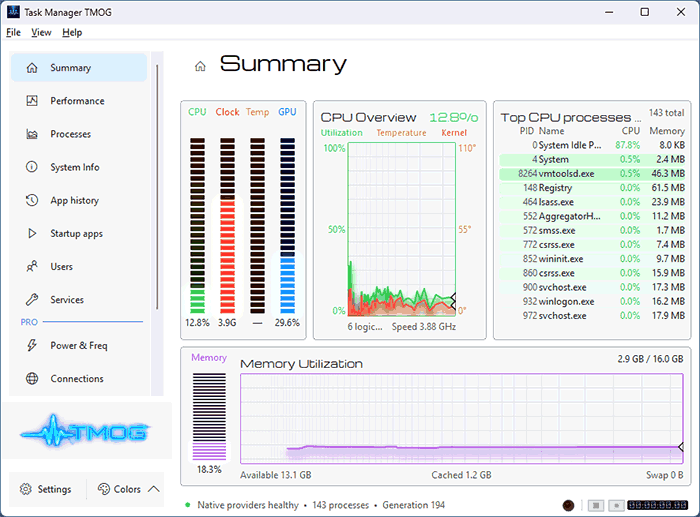700x517 pixels.
Task: Select the smss.exe process row
Action: [592, 230]
